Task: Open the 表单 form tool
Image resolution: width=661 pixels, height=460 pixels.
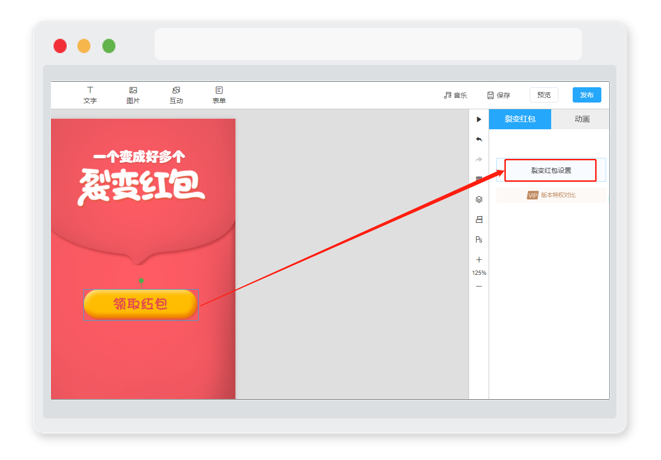Action: click(219, 95)
